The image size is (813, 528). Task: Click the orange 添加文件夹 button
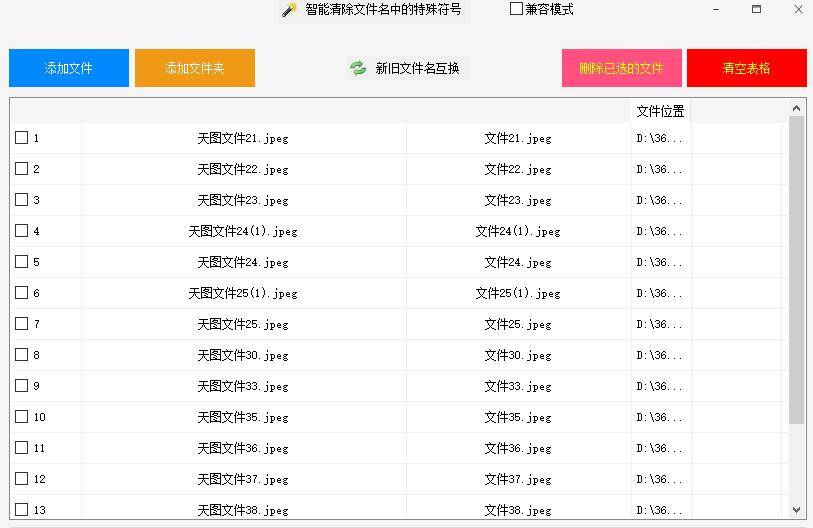point(195,68)
